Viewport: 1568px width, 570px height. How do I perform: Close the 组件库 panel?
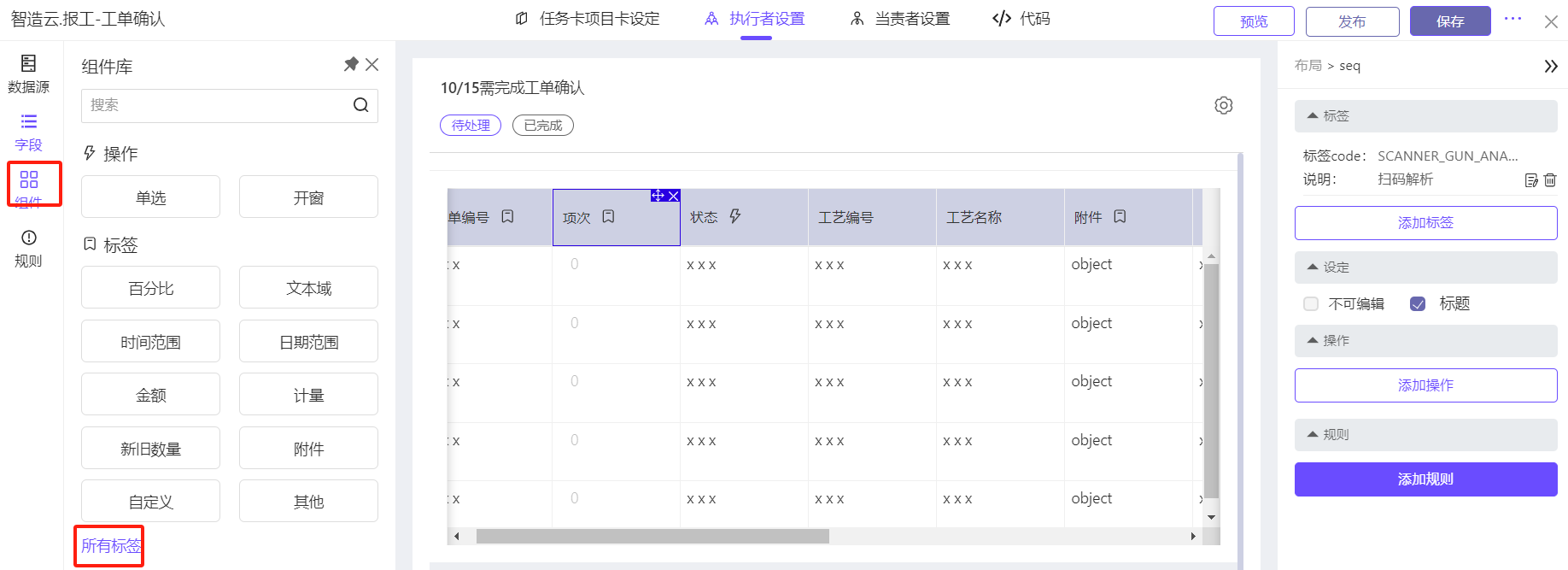click(x=372, y=65)
